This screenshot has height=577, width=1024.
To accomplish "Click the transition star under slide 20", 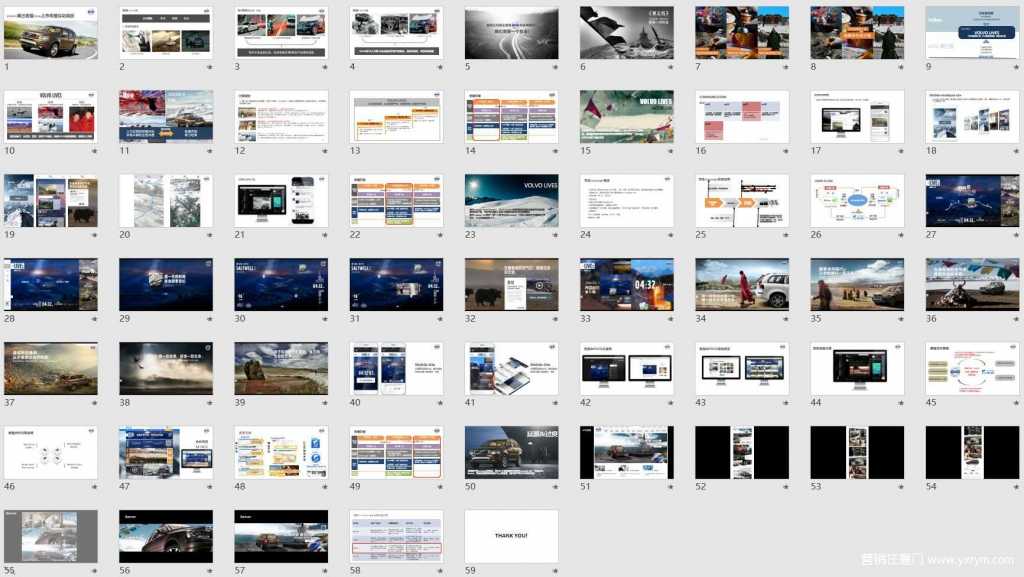I will pos(210,235).
